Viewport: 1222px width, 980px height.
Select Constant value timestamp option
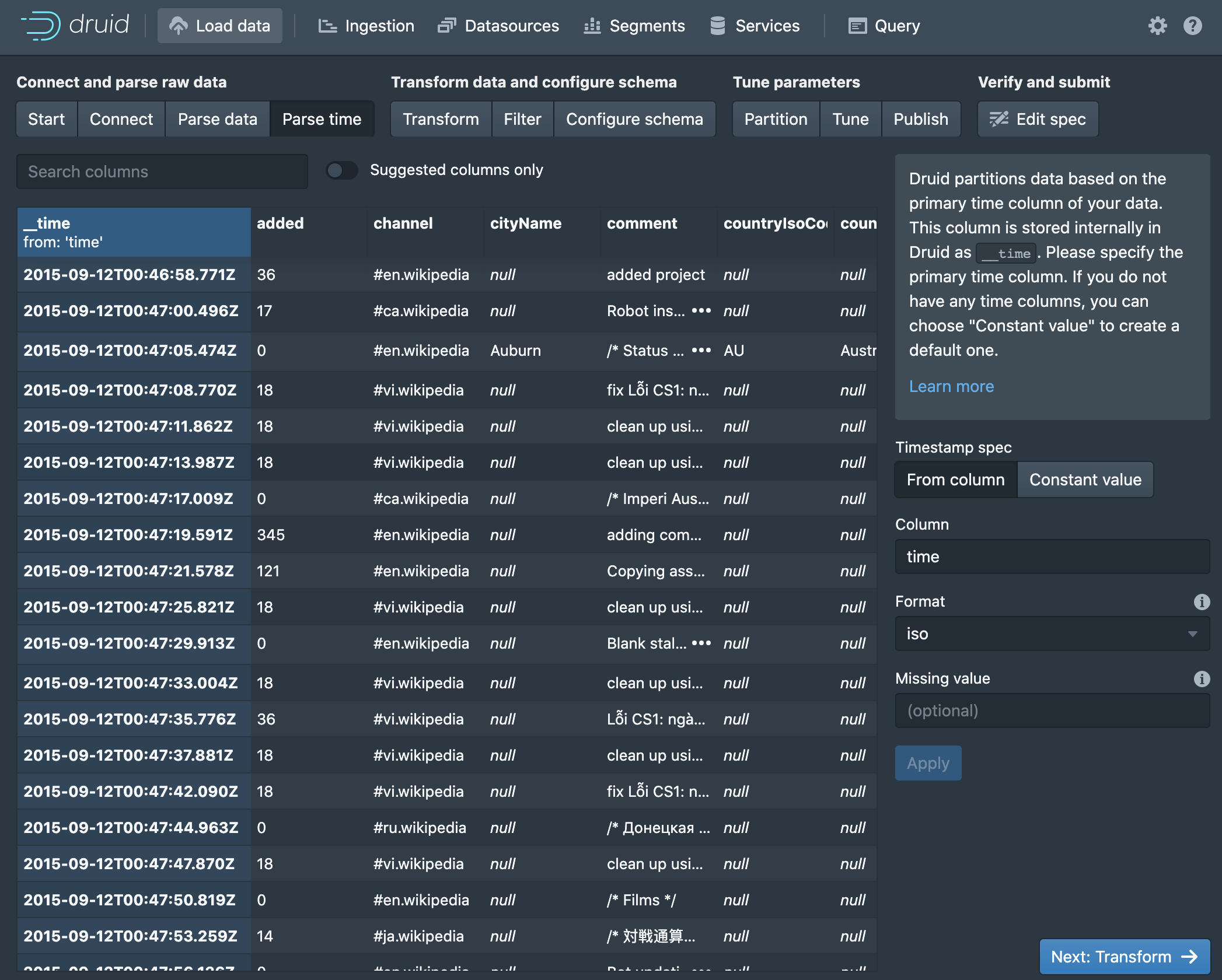[1085, 480]
